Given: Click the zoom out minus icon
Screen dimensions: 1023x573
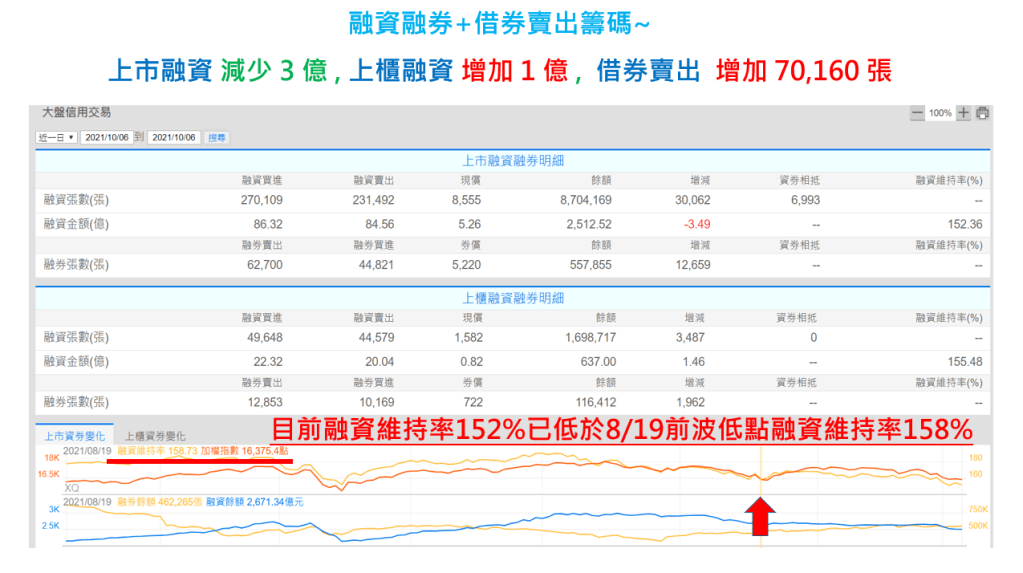Looking at the screenshot, I should coord(916,114).
